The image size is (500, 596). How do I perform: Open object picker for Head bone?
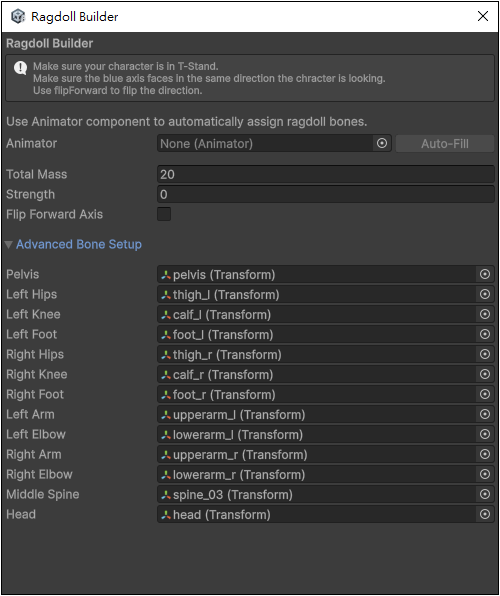tap(485, 514)
